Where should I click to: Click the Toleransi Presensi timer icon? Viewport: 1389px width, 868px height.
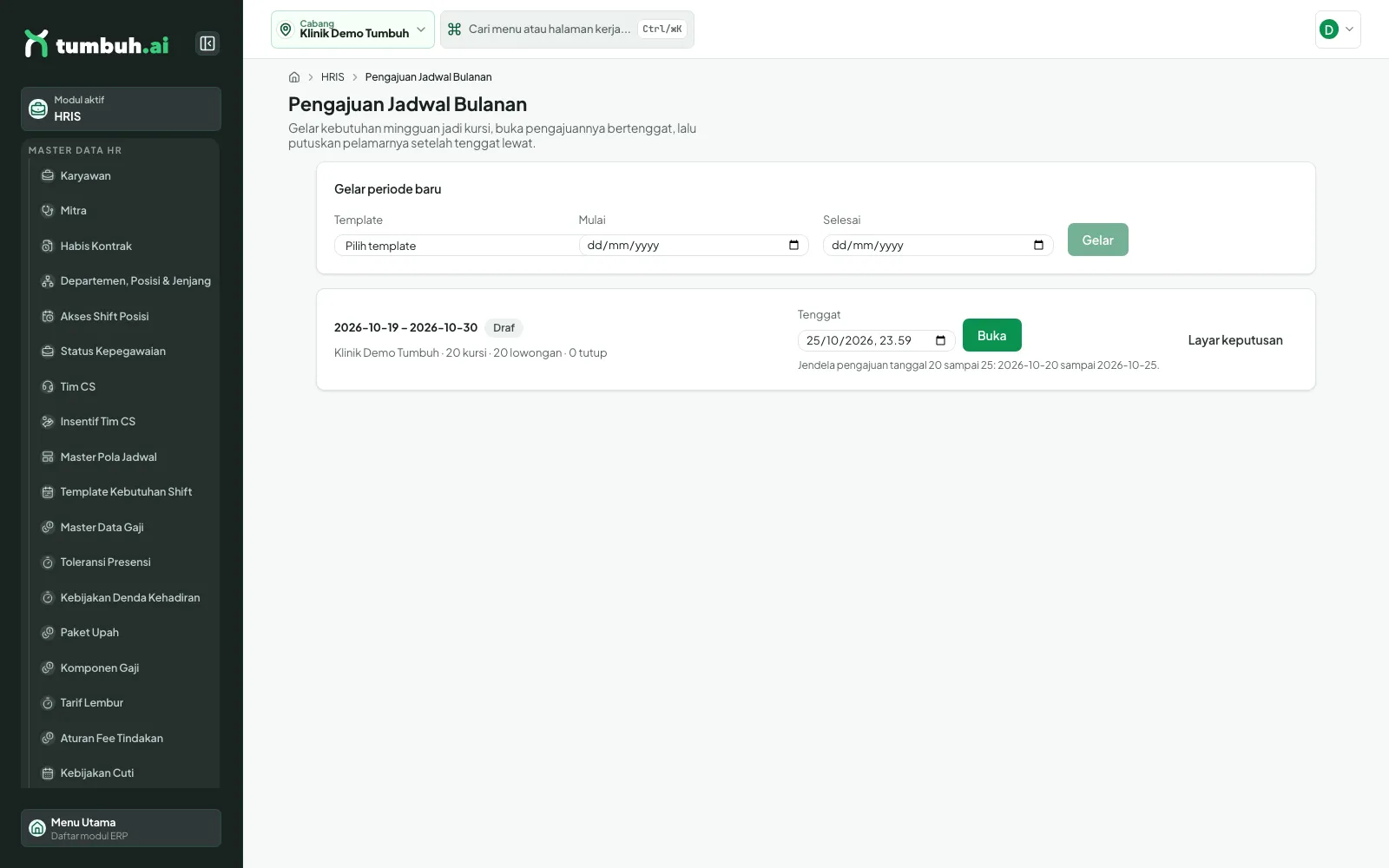click(x=48, y=562)
